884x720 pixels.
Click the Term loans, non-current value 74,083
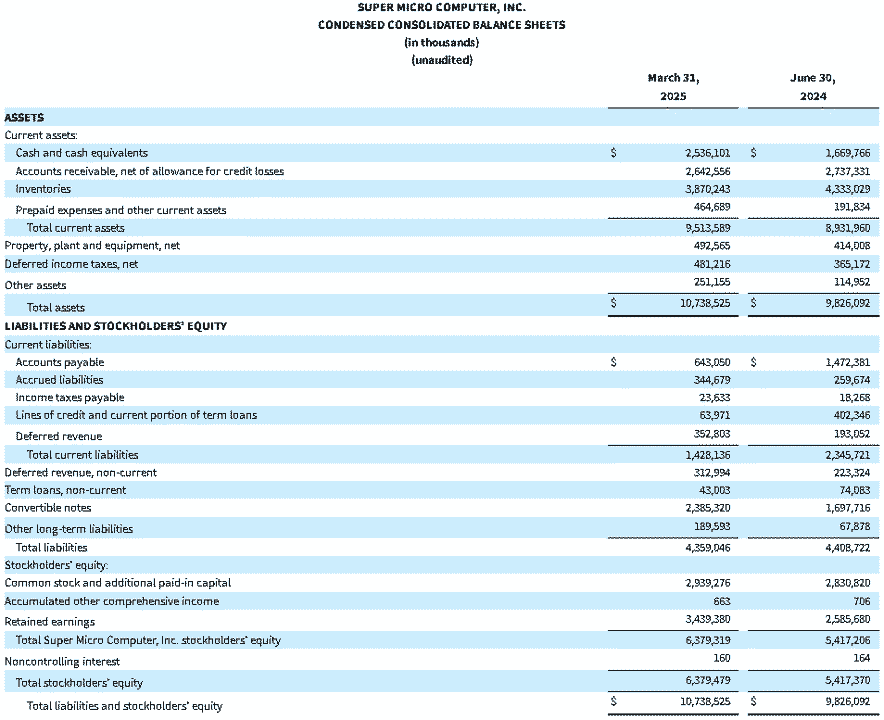coord(855,490)
